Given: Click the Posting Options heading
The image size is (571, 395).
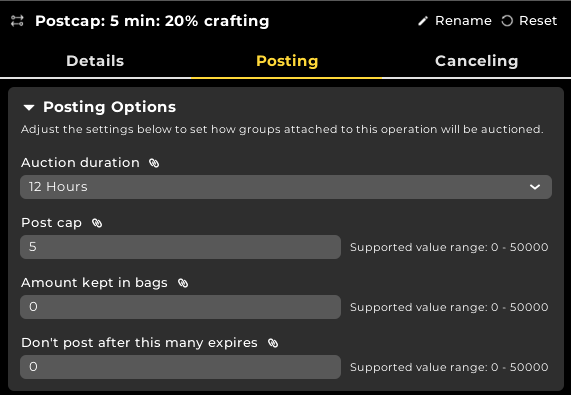Looking at the screenshot, I should click(109, 107).
